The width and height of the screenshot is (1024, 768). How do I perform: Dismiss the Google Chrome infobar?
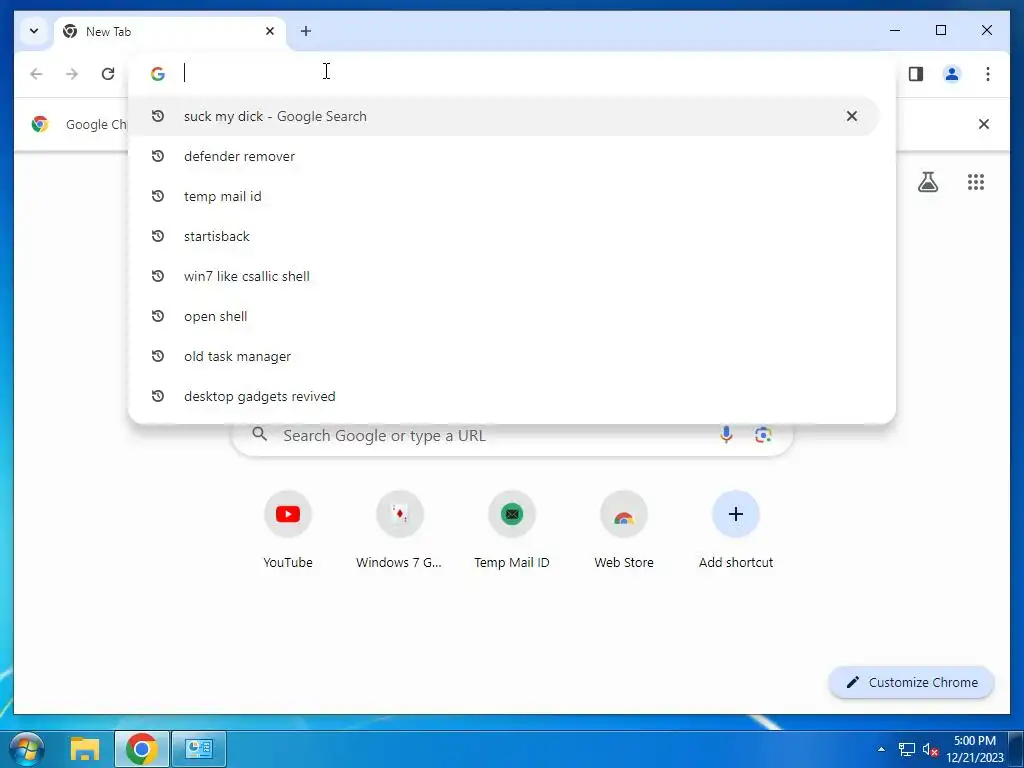tap(984, 124)
